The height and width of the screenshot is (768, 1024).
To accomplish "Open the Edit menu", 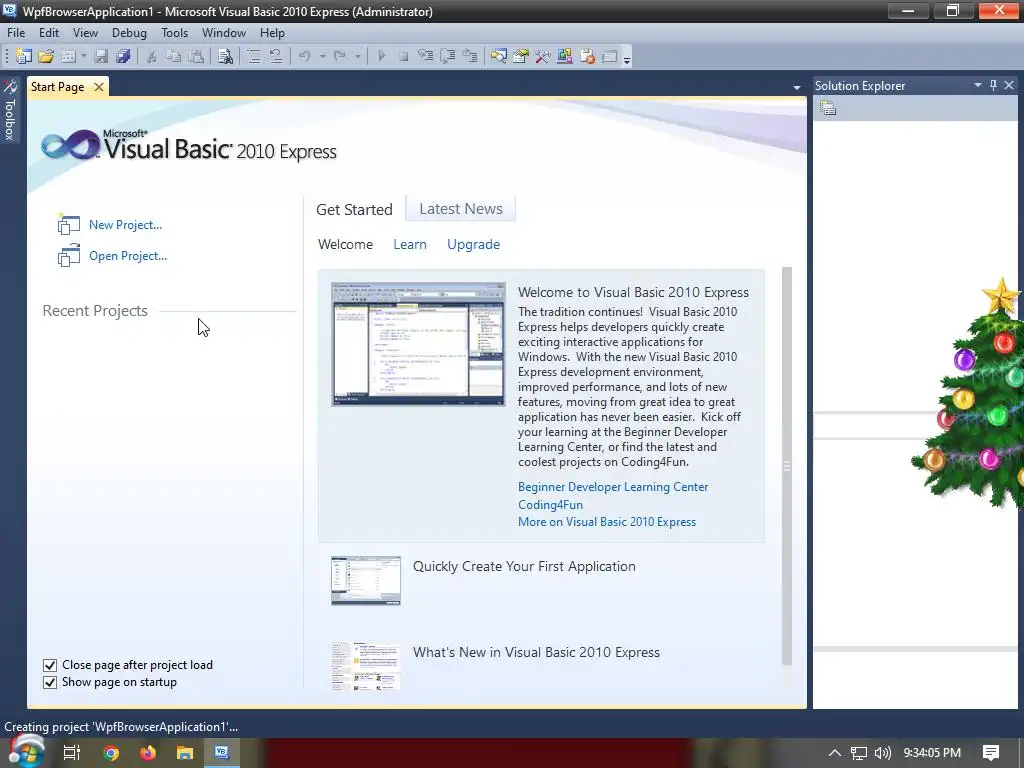I will click(x=48, y=33).
